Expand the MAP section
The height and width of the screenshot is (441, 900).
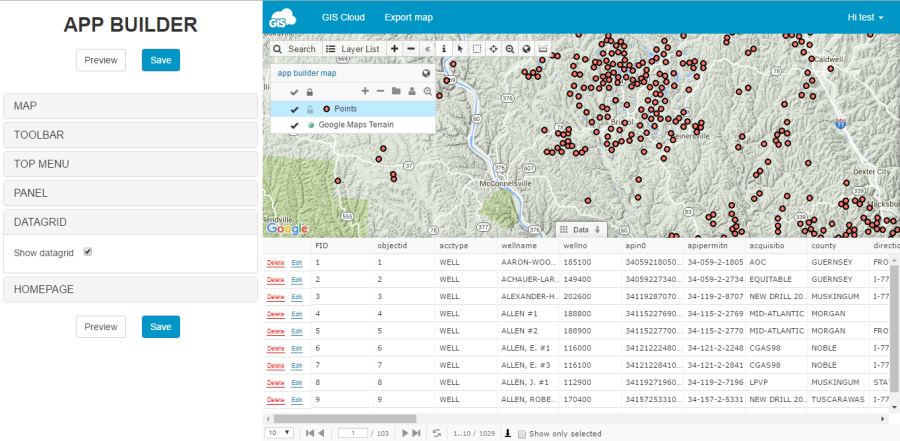(x=130, y=106)
